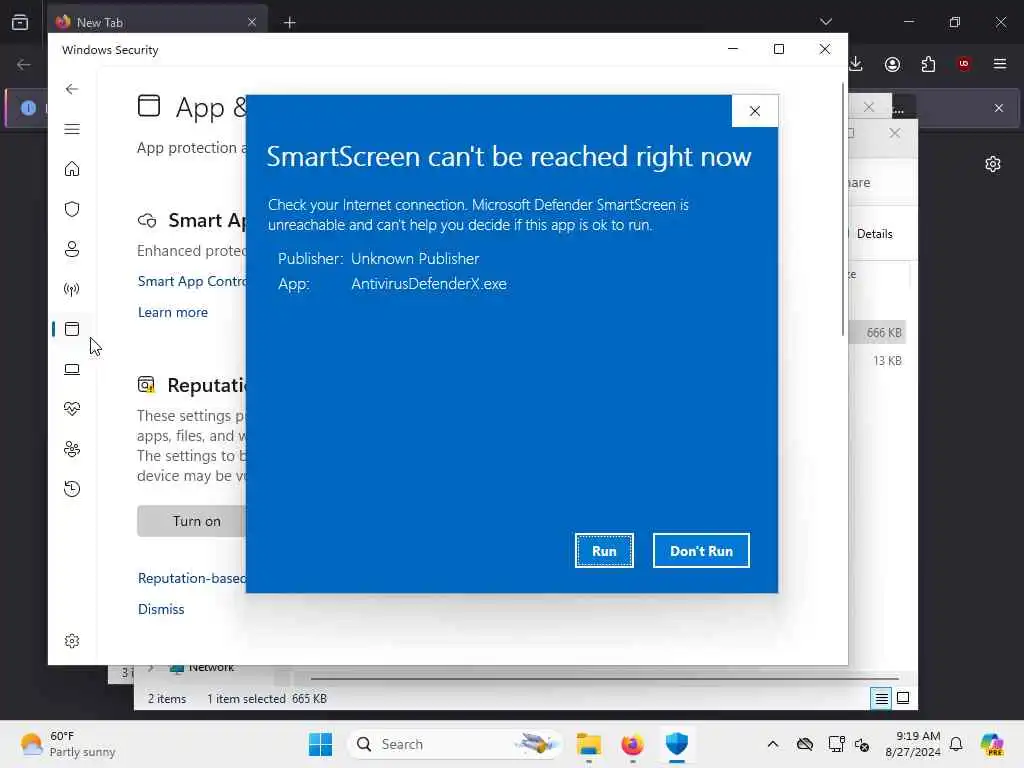Select the 666 KB file row
Viewport: 1024px width, 768px height.
point(878,332)
